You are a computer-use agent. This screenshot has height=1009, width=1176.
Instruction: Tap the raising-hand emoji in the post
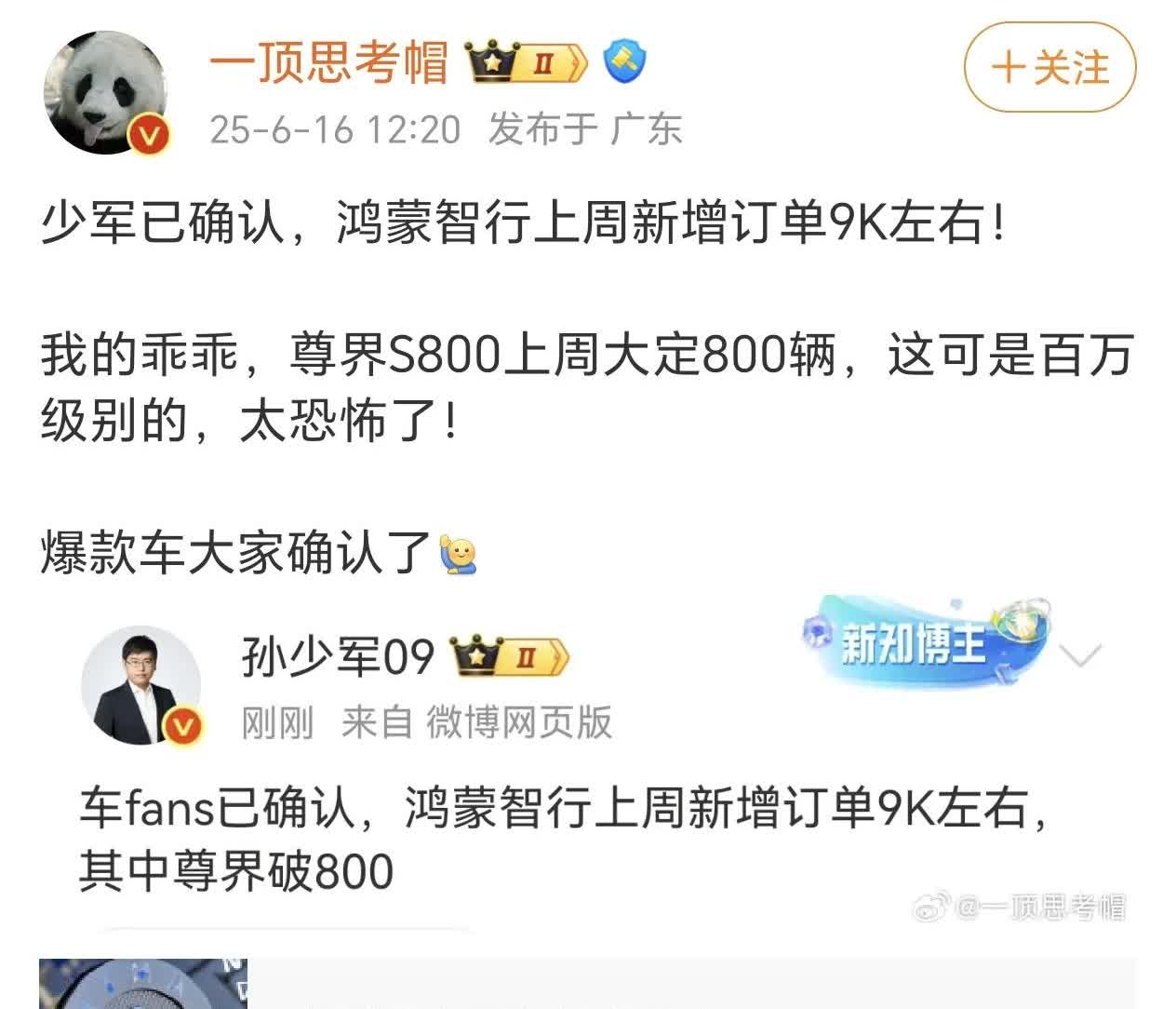point(457,555)
